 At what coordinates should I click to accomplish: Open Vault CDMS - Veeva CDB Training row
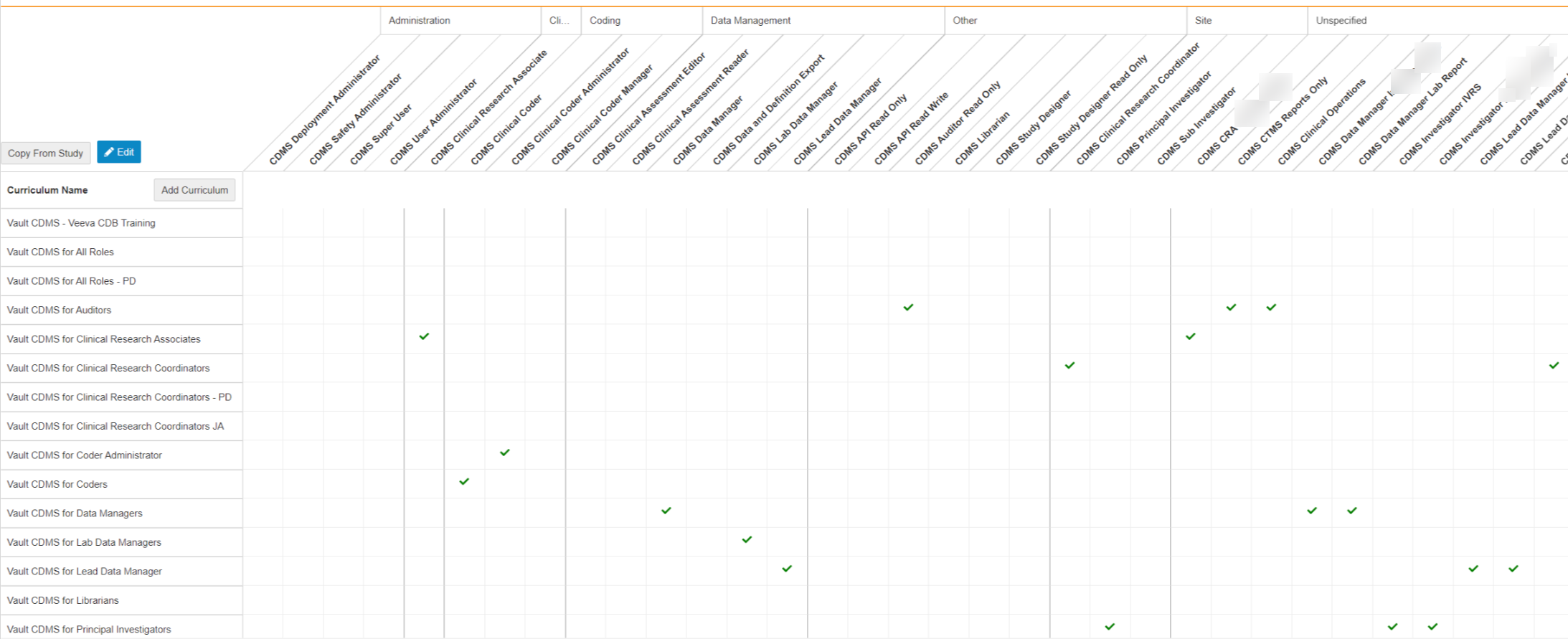point(81,223)
